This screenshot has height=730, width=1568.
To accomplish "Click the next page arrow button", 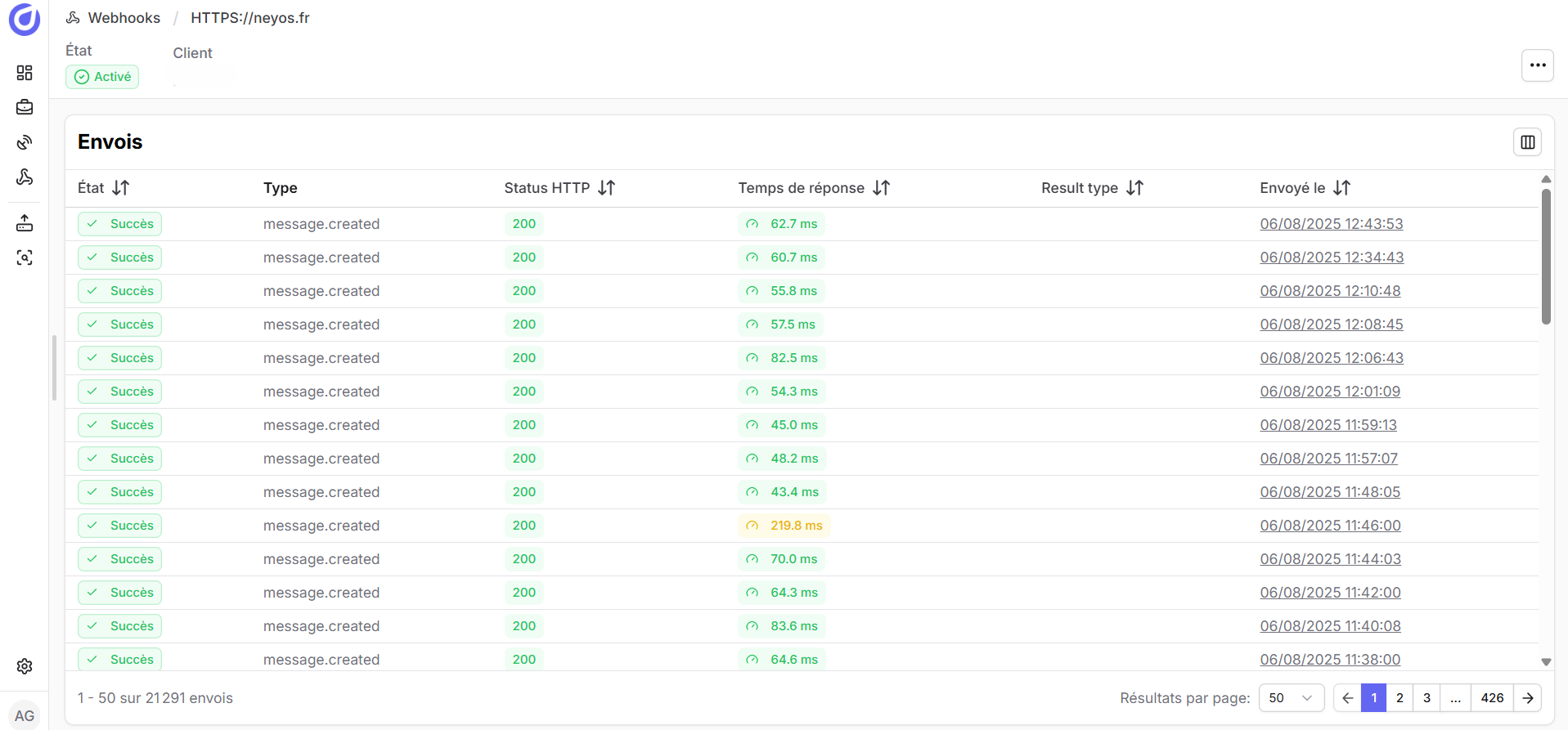I will (1527, 698).
